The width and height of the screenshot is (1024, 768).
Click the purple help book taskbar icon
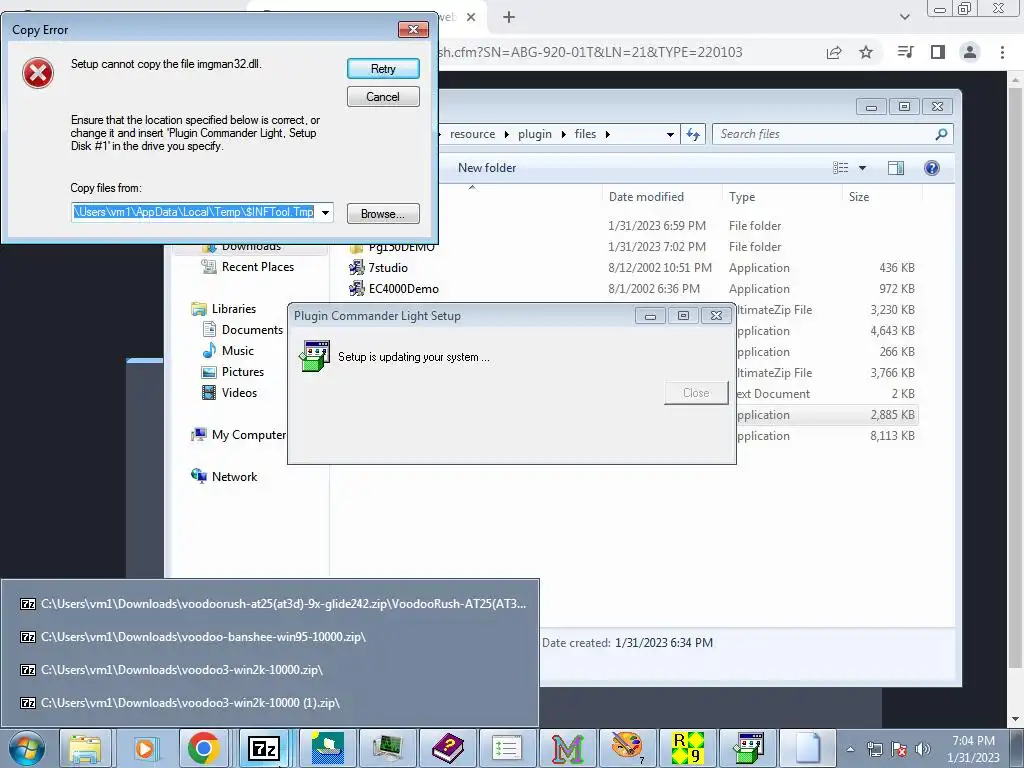(447, 748)
